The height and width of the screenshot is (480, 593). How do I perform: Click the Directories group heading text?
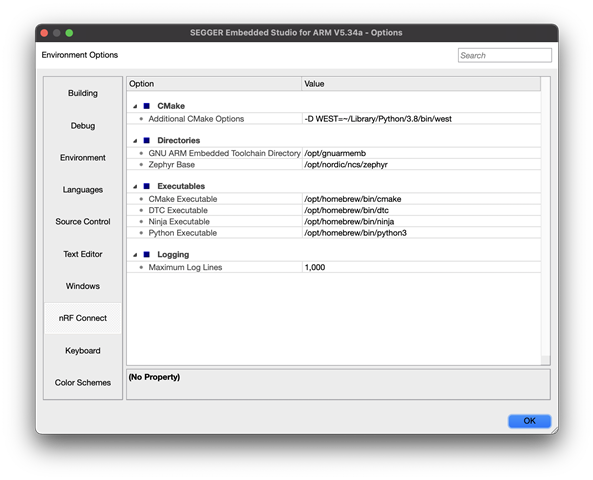(x=179, y=140)
